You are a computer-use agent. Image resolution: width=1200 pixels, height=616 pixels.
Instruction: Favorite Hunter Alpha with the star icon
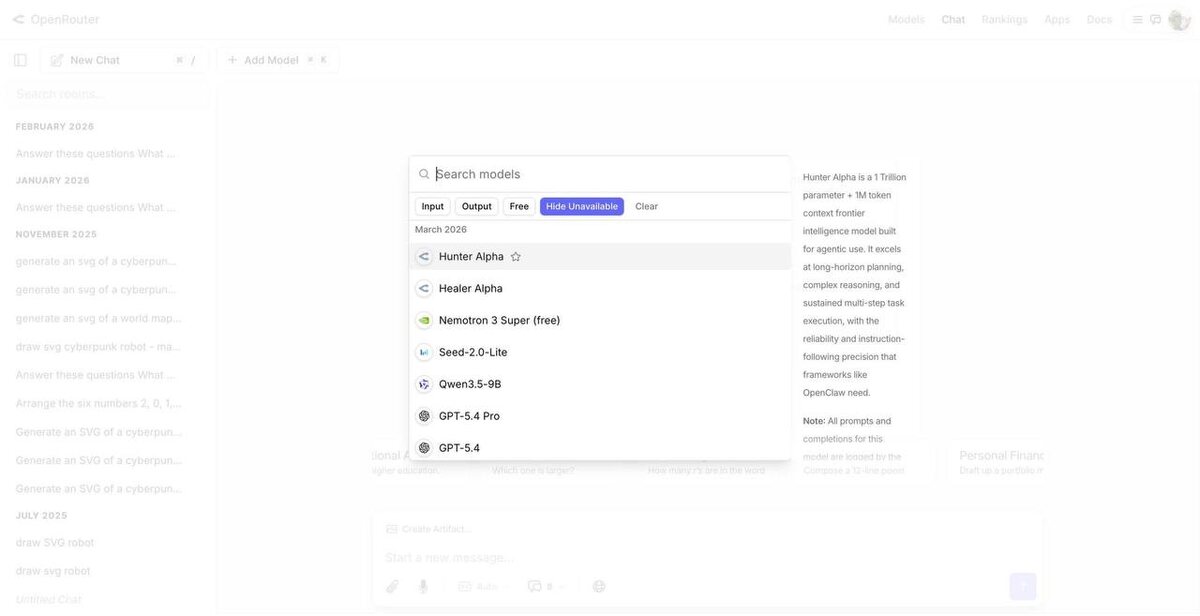[x=516, y=257]
